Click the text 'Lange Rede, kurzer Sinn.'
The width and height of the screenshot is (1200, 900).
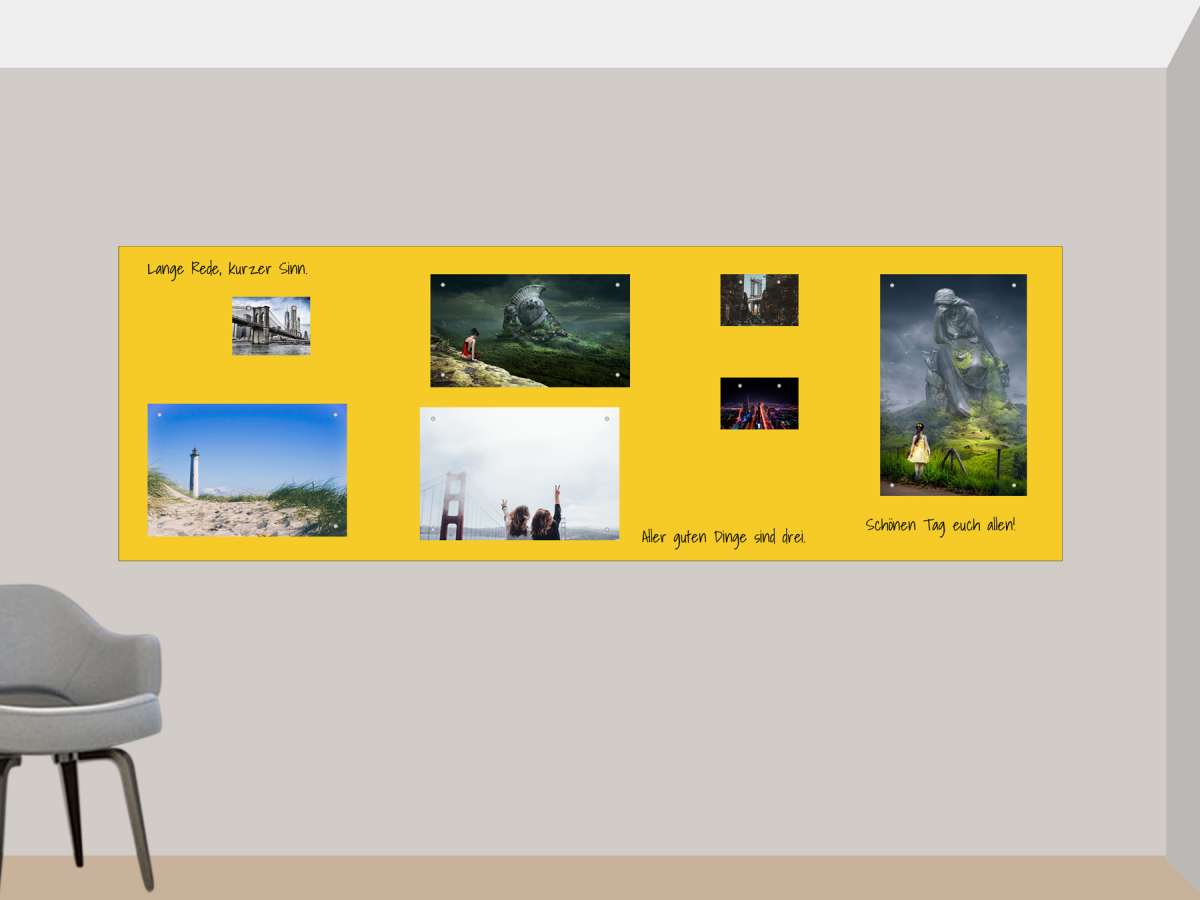click(x=227, y=269)
